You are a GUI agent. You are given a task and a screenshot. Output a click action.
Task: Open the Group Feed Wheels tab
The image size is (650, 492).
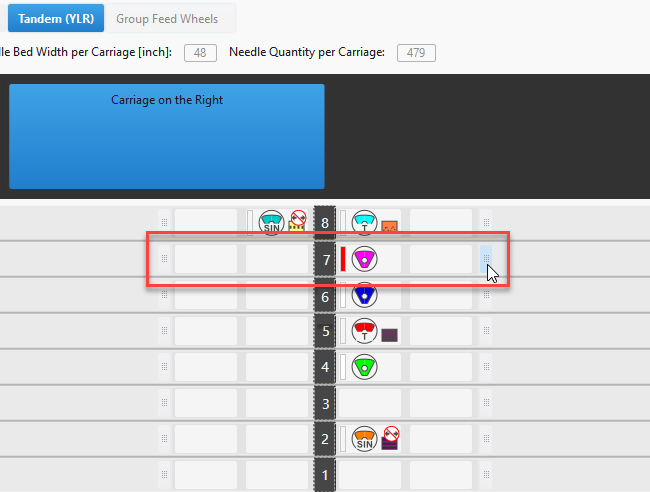click(x=168, y=18)
